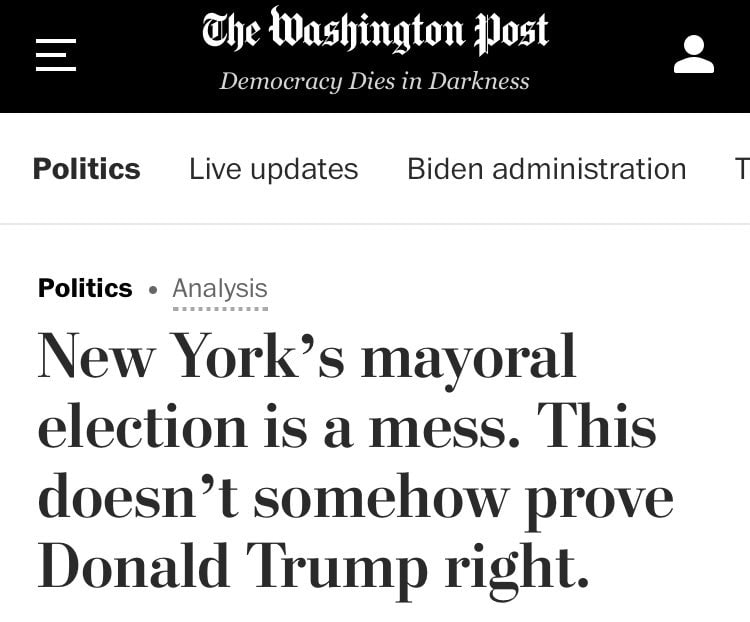Click the user account profile icon

(694, 54)
